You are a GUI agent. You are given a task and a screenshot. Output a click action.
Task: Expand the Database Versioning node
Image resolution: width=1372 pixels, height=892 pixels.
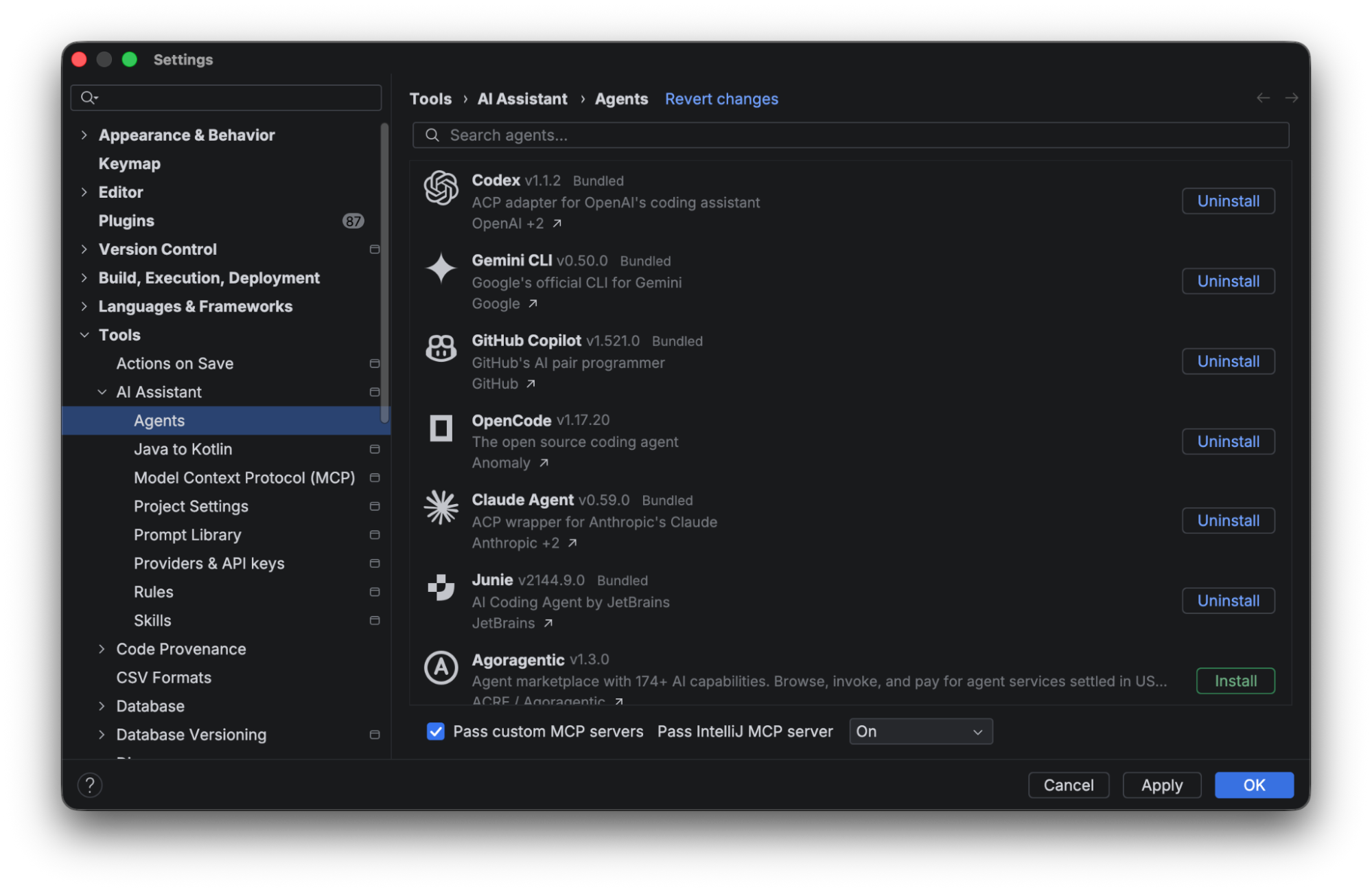(102, 735)
